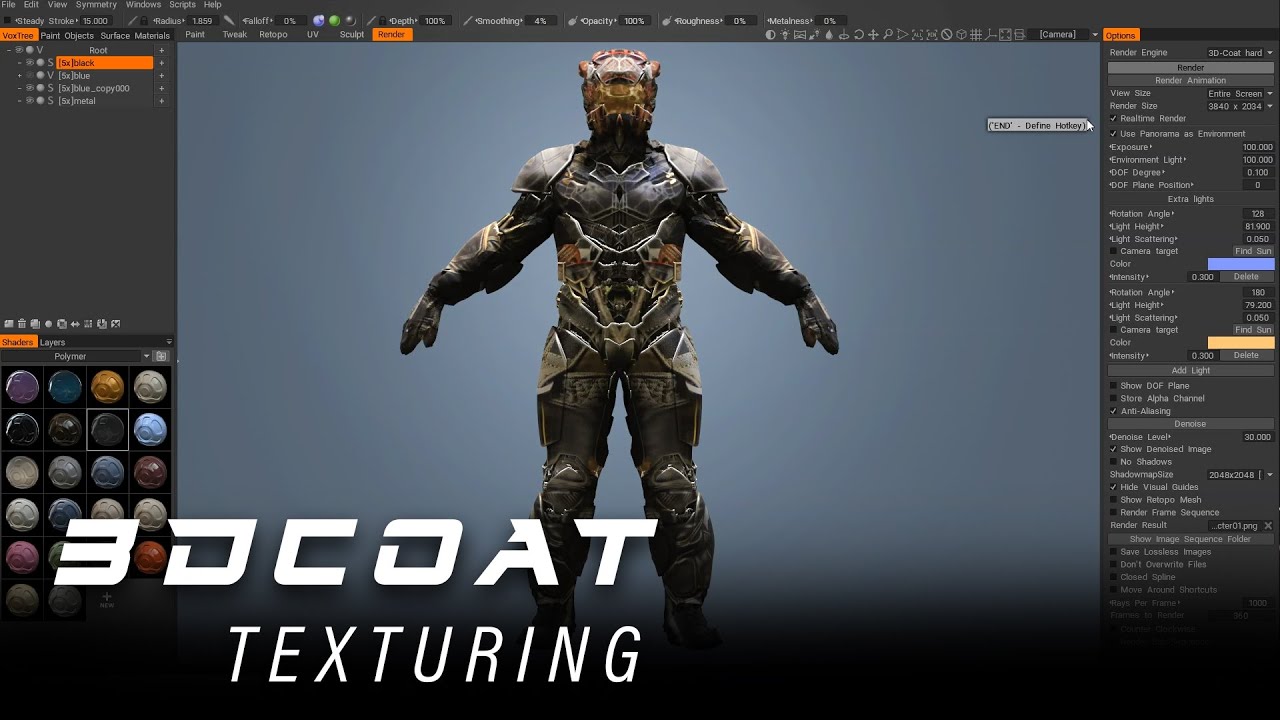Click the Denoise button
Screen dimensions: 1280x720
[x=1190, y=423]
